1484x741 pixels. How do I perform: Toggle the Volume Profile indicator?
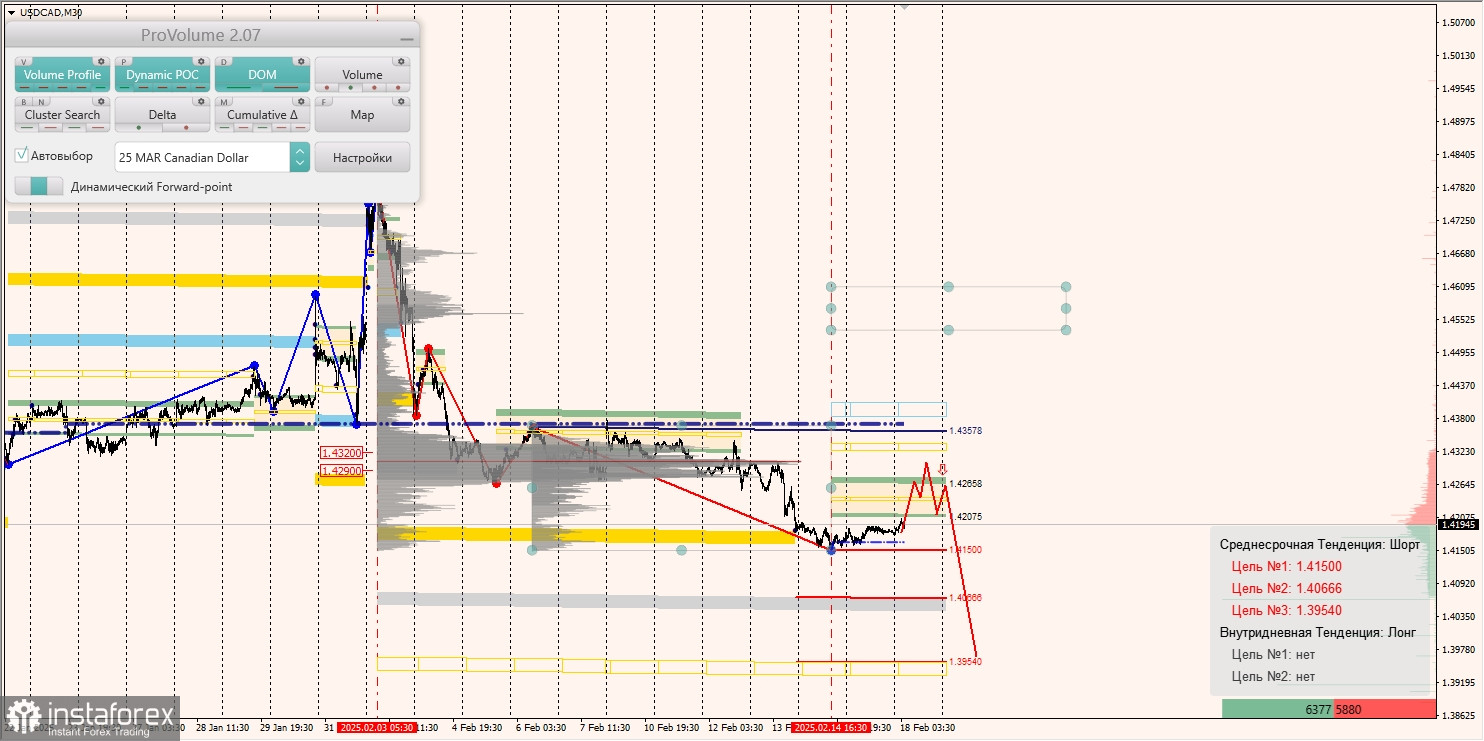[x=62, y=75]
